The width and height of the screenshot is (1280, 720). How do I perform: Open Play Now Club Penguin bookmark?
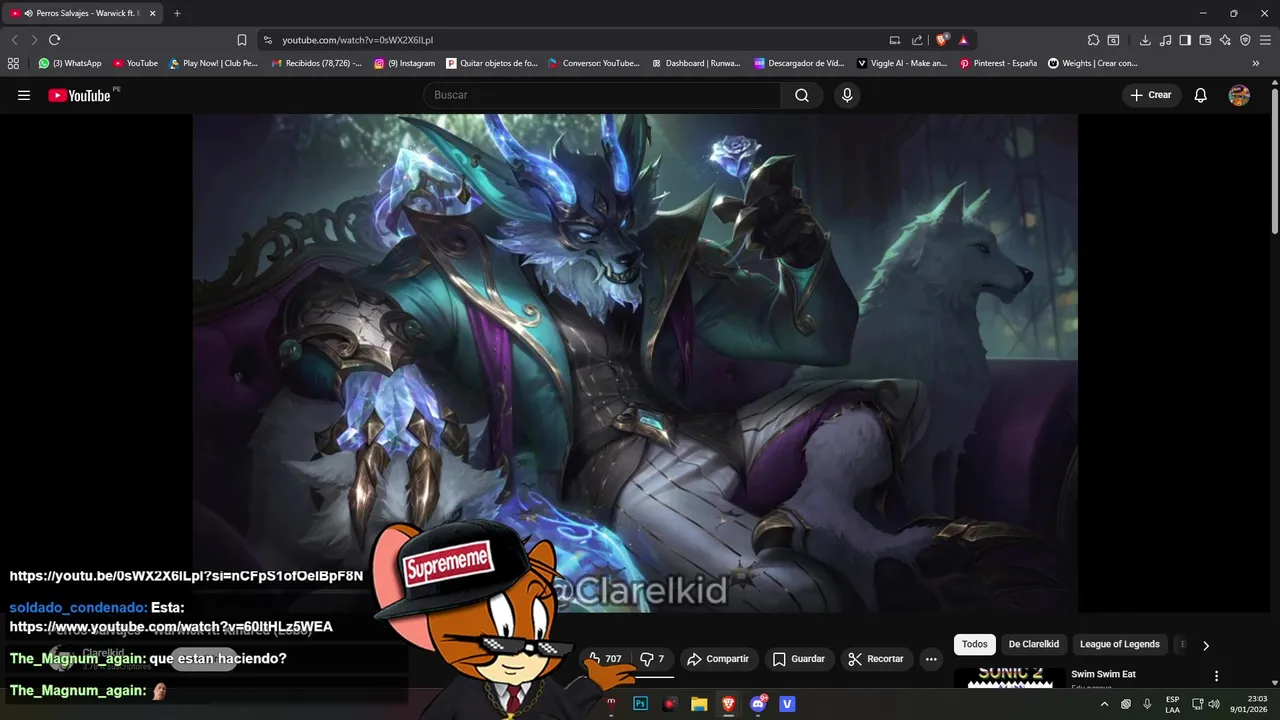click(213, 63)
